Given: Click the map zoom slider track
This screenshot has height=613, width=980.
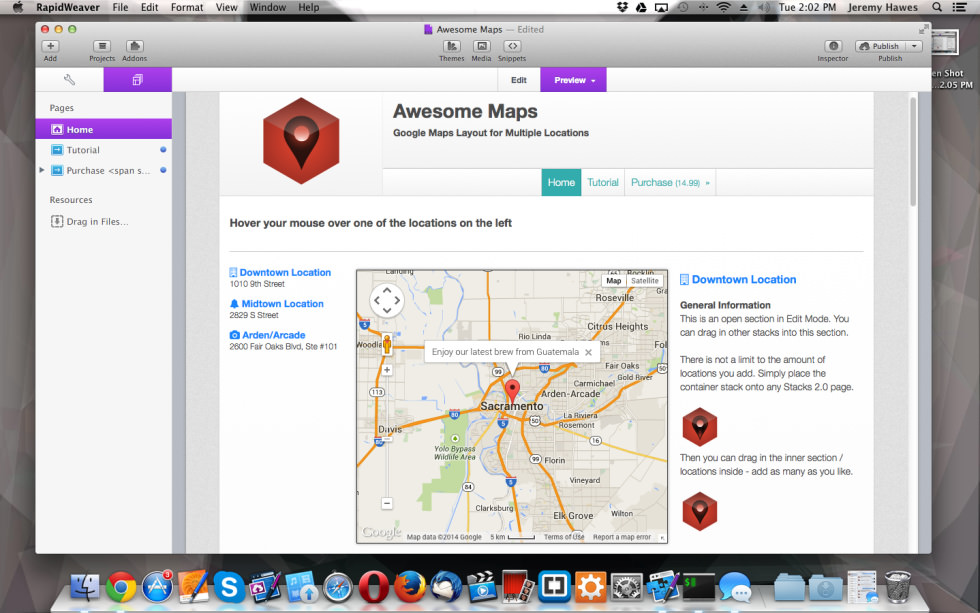Looking at the screenshot, I should (x=387, y=437).
